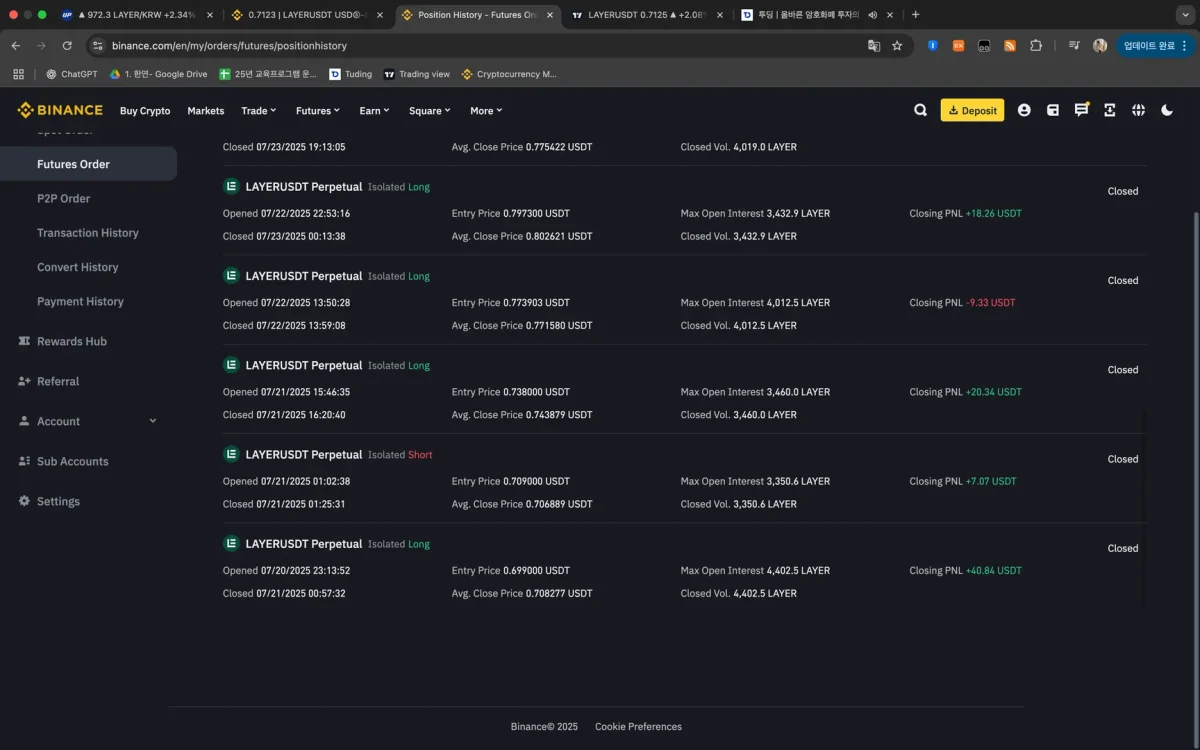Click LAYER coin icon on 07/20 23:13:52 position
Viewport: 1200px width, 750px height.
231,543
